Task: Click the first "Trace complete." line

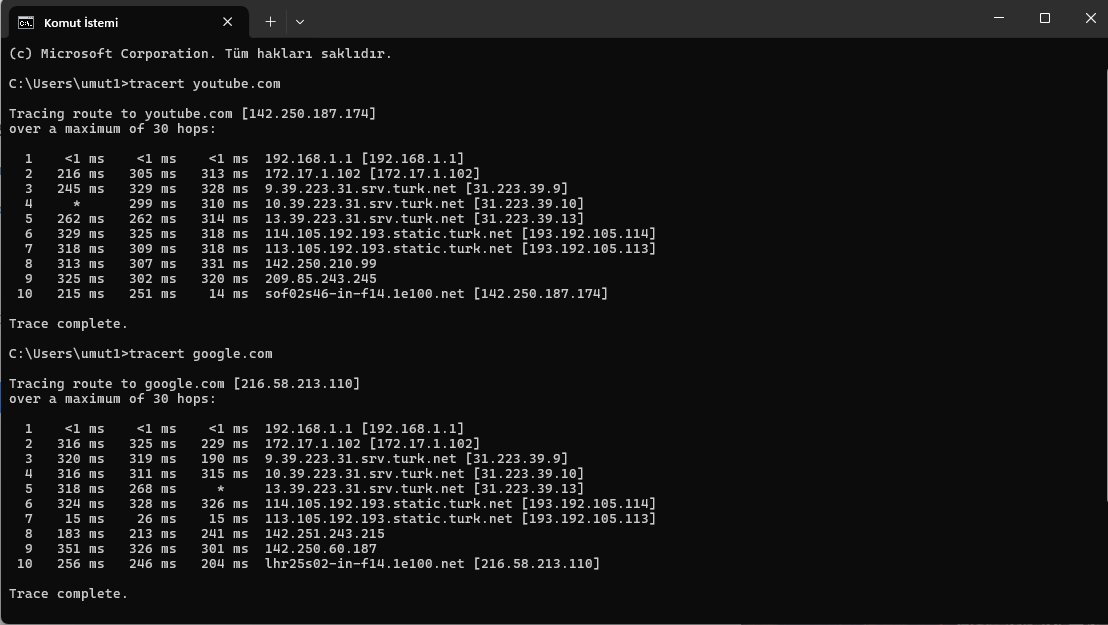Action: (x=69, y=324)
